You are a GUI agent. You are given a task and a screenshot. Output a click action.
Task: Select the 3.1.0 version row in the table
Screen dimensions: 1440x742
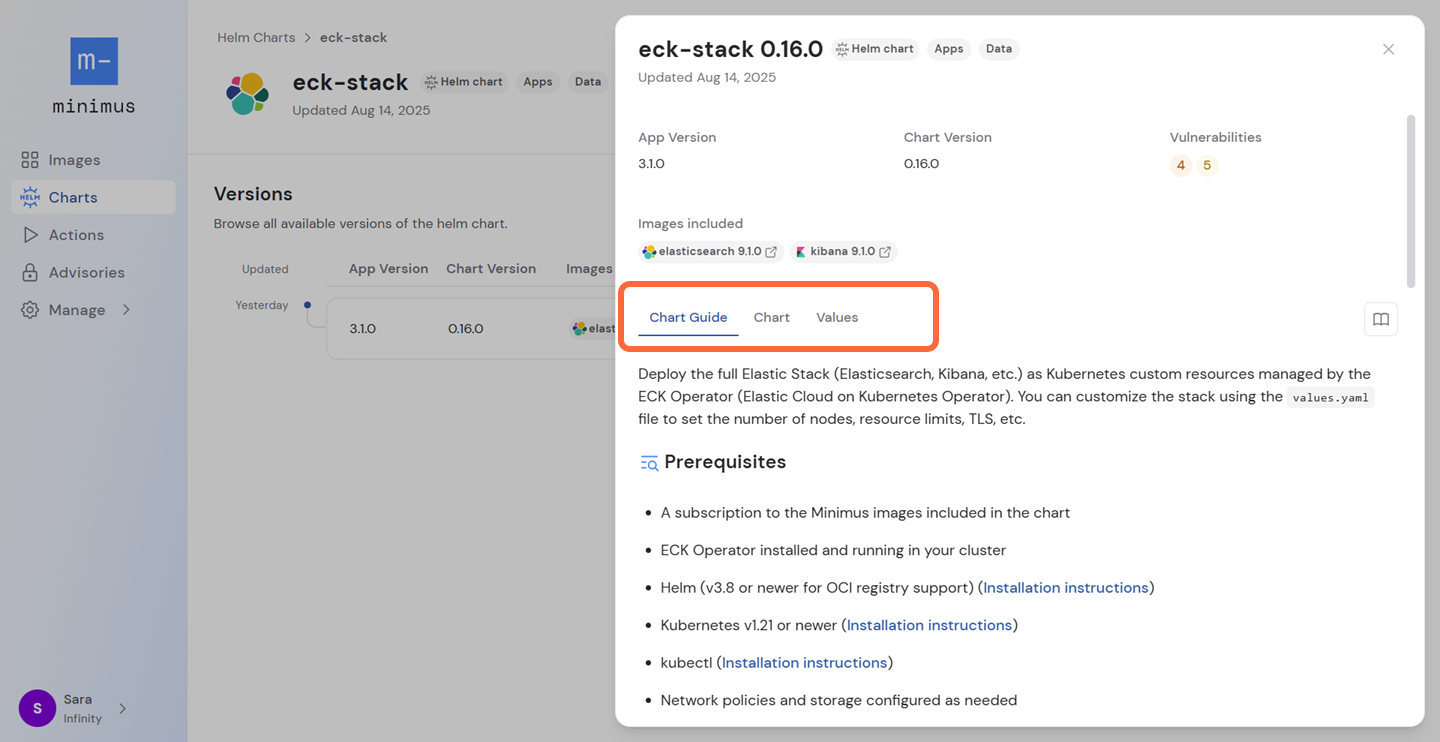471,328
